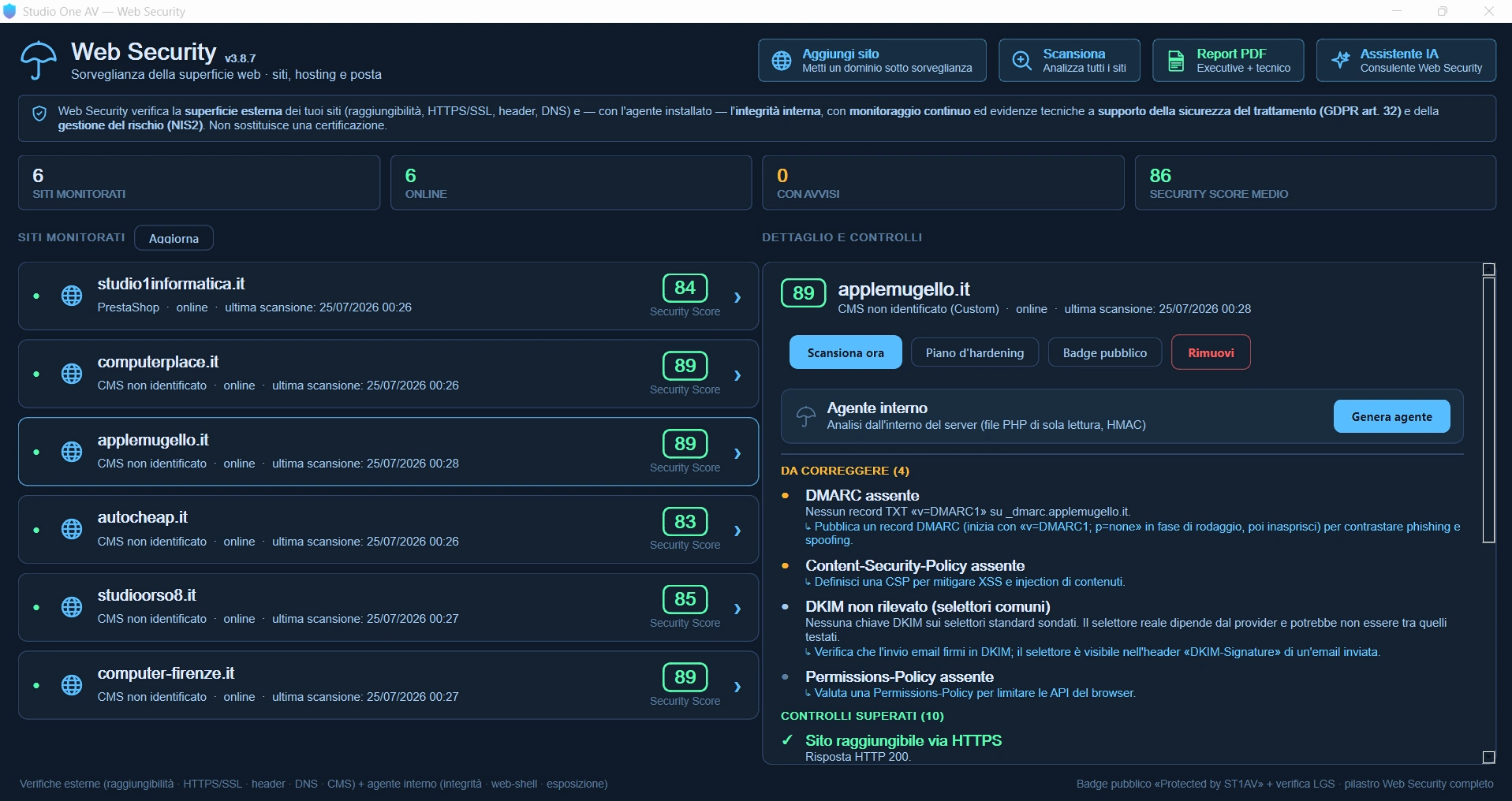Click the 85 security score badge for studioorso8.it
This screenshot has width=1512, height=801.
(x=685, y=599)
